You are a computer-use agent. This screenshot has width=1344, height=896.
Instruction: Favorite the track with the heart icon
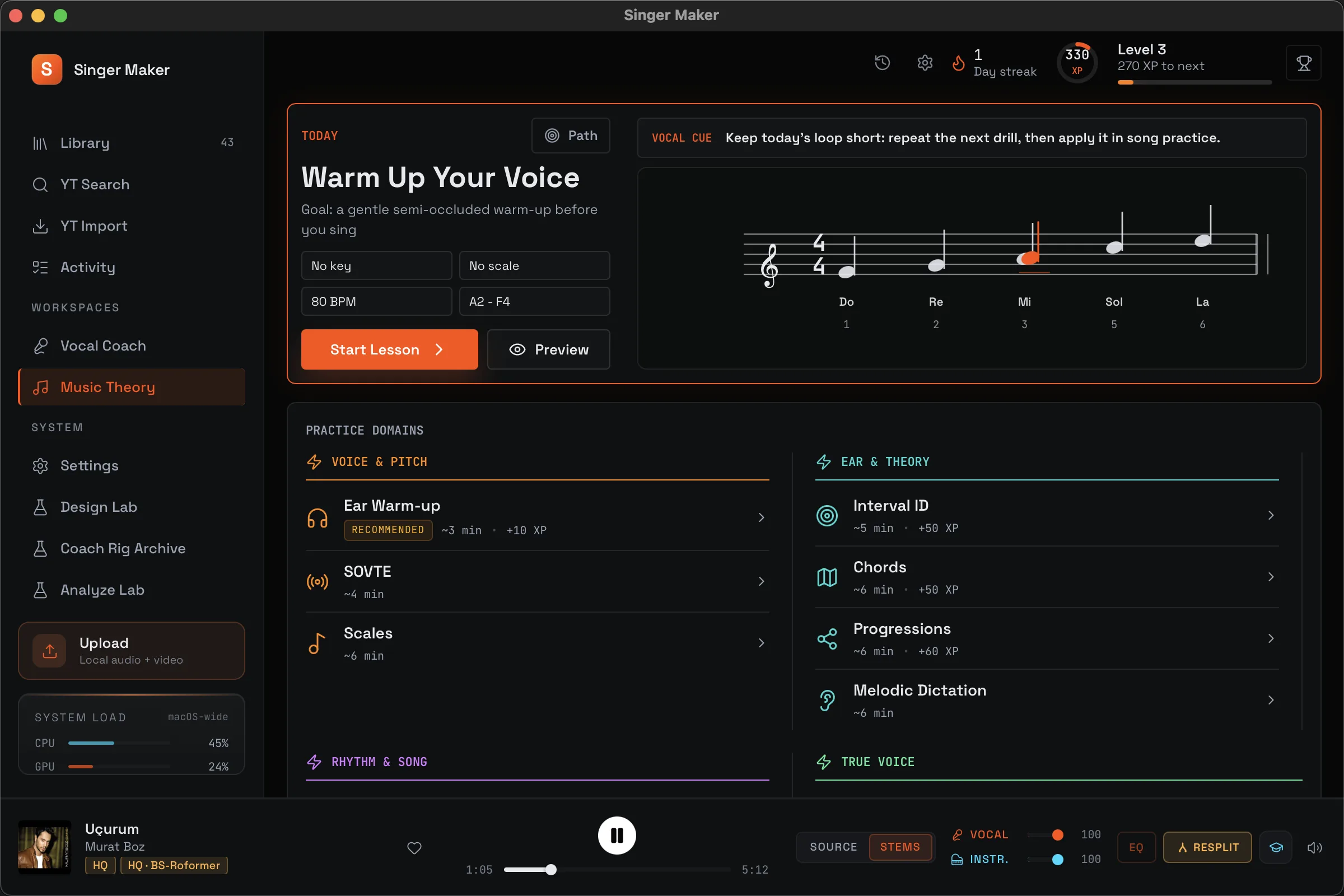(x=414, y=848)
